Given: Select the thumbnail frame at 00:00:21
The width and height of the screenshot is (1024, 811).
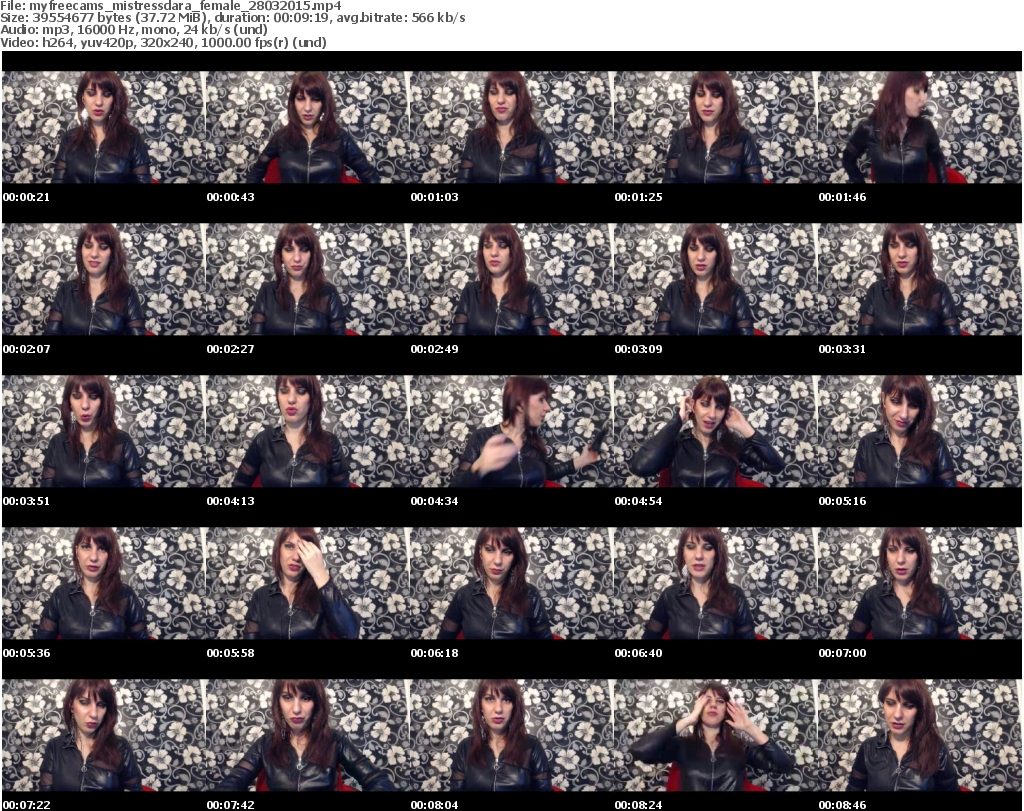Looking at the screenshot, I should (104, 127).
